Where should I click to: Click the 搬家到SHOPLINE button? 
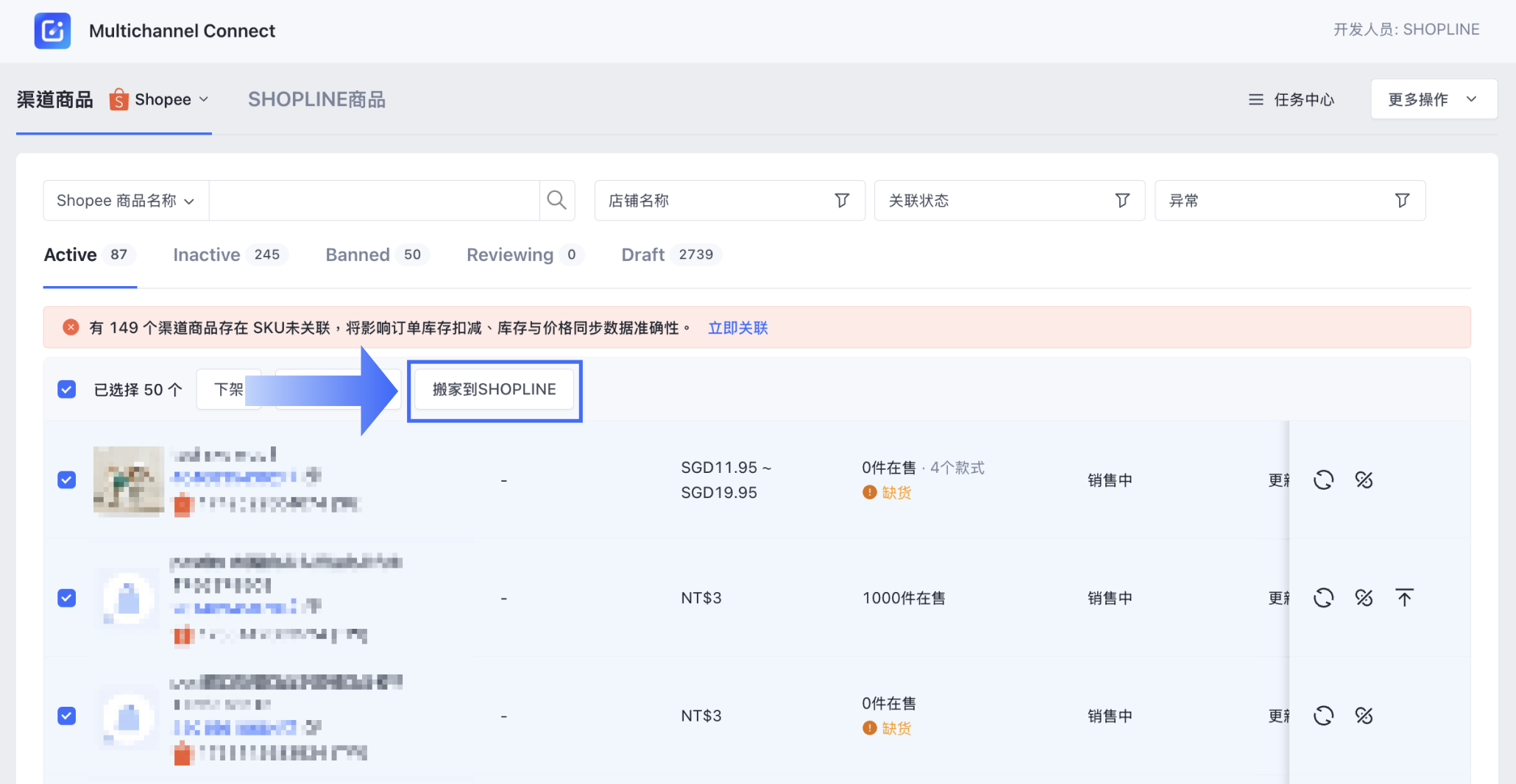(x=494, y=389)
